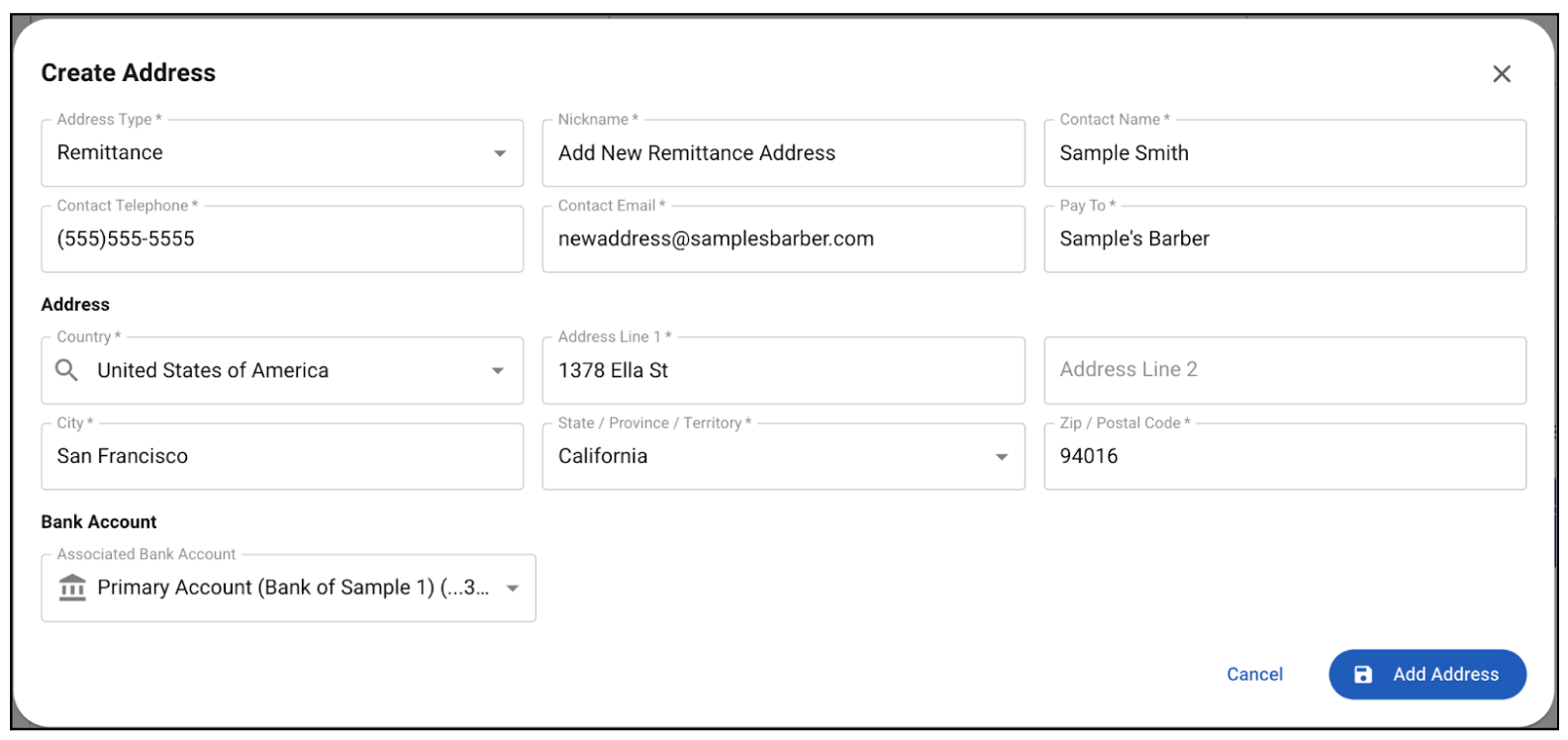1568x740 pixels.
Task: Select the Contact Telephone field
Action: coord(281,238)
